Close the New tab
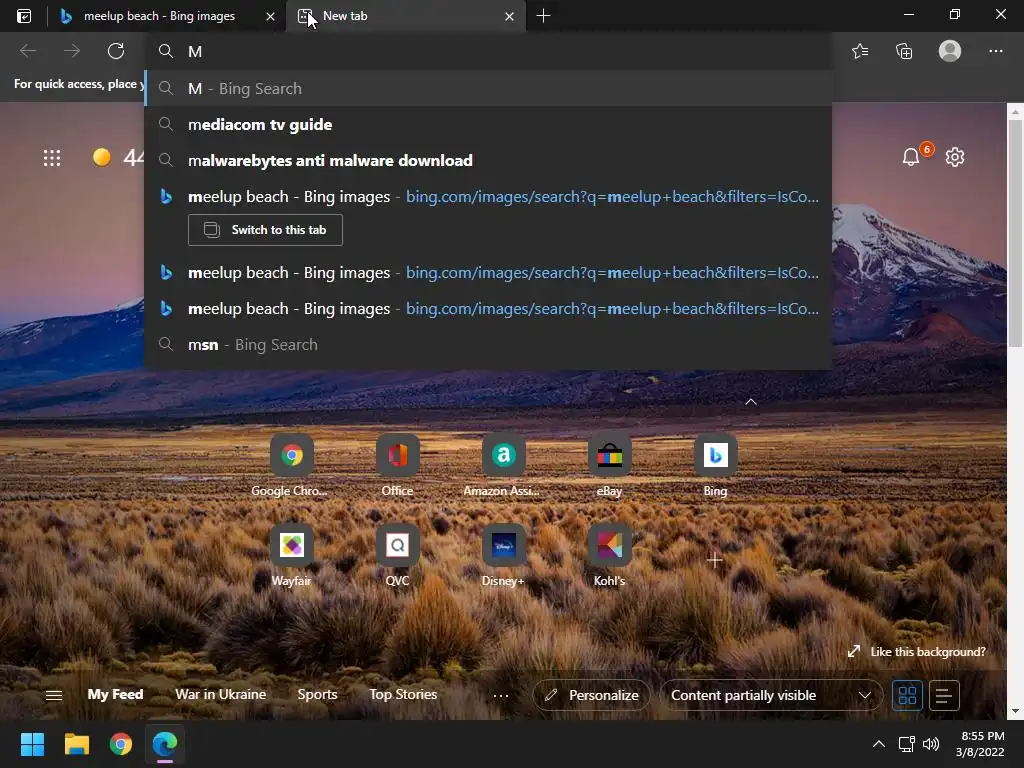The image size is (1024, 768). [509, 16]
